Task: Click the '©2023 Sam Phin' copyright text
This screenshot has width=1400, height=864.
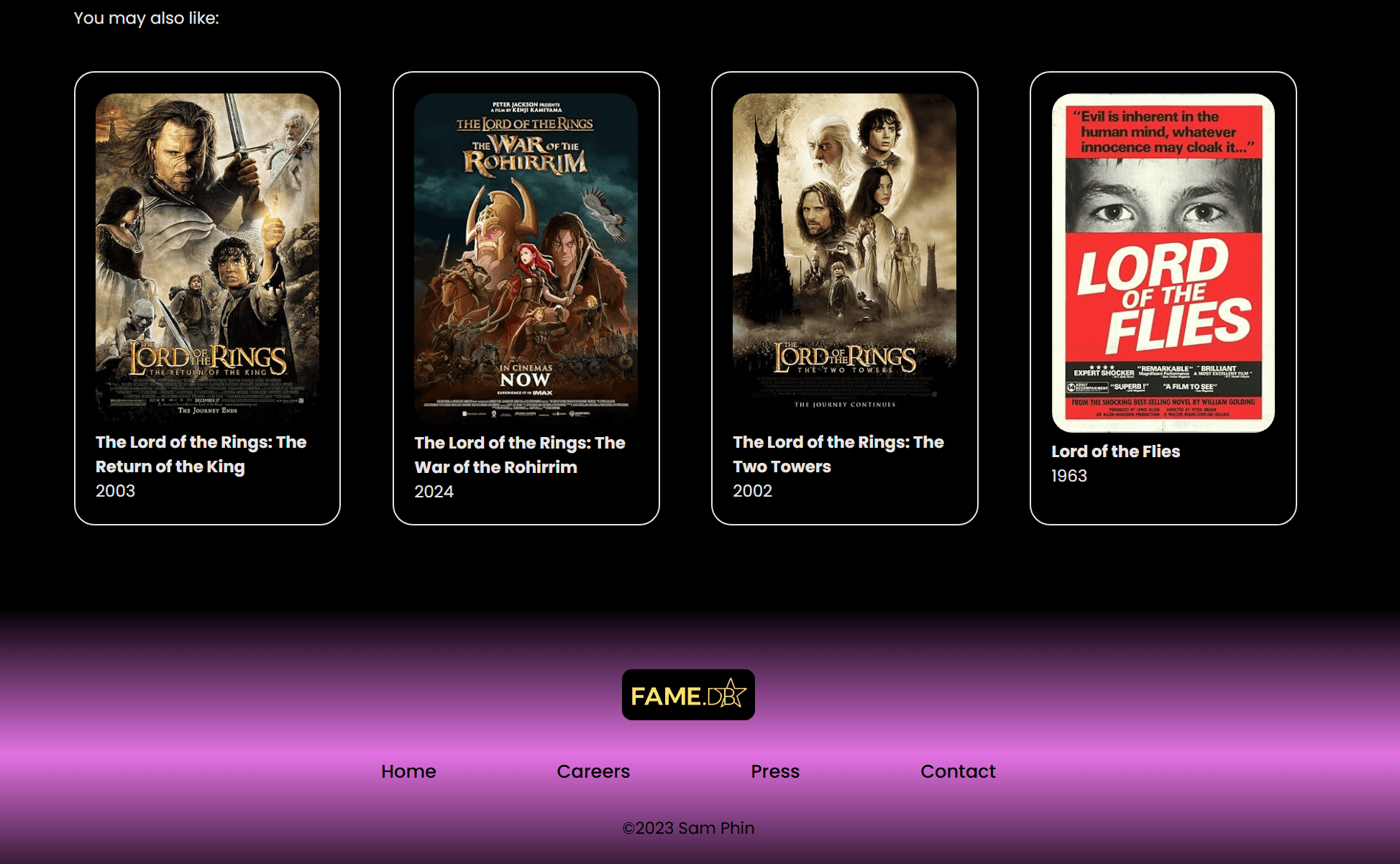Action: 688,828
